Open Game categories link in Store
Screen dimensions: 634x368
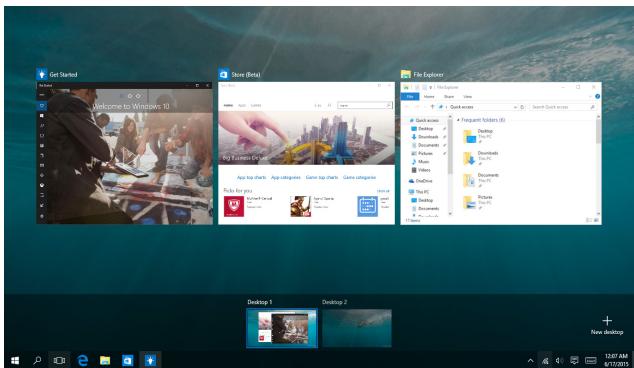[359, 178]
